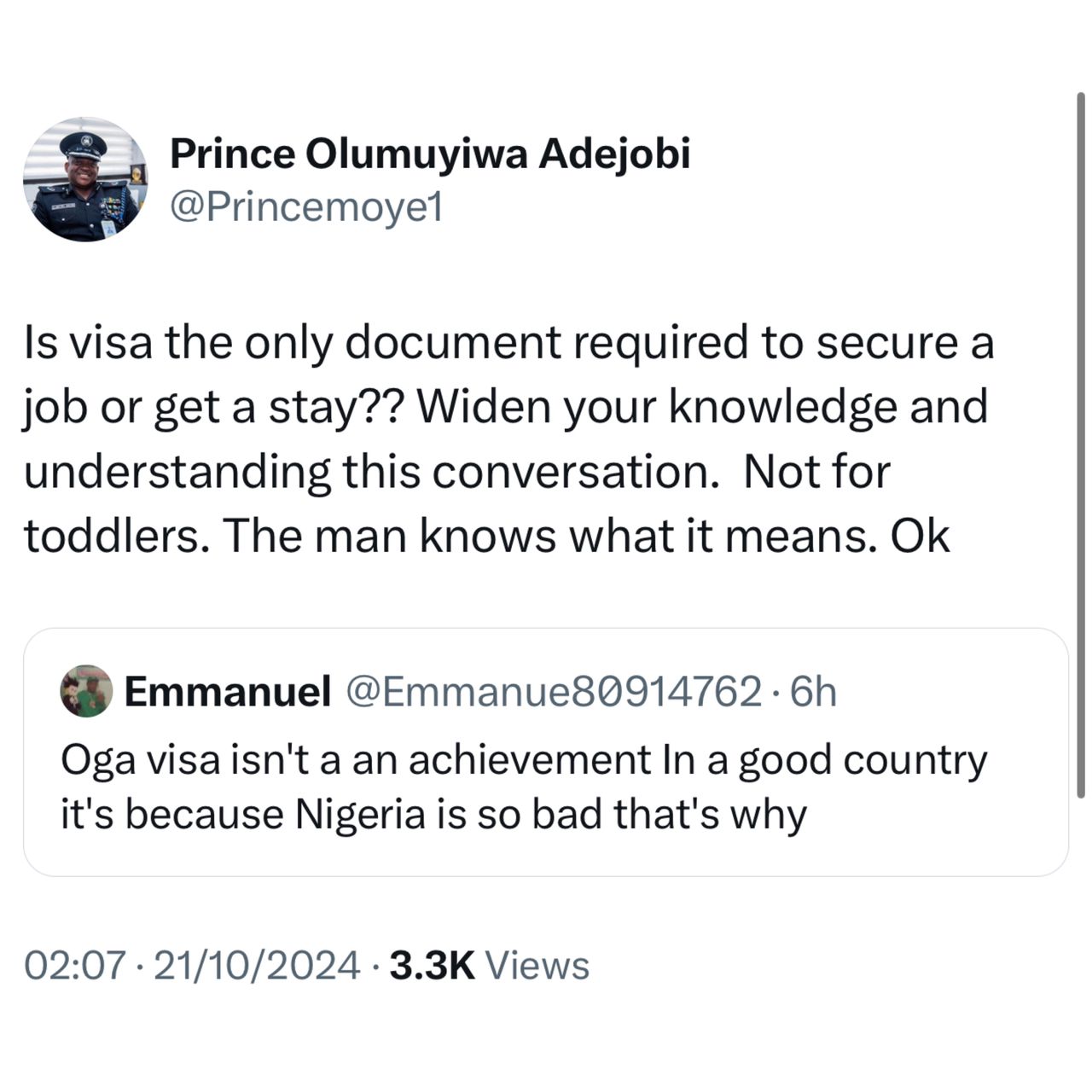Open the @Emmanue80914762 handle
Image resolution: width=1092 pixels, height=1092 pixels.
click(x=552, y=691)
